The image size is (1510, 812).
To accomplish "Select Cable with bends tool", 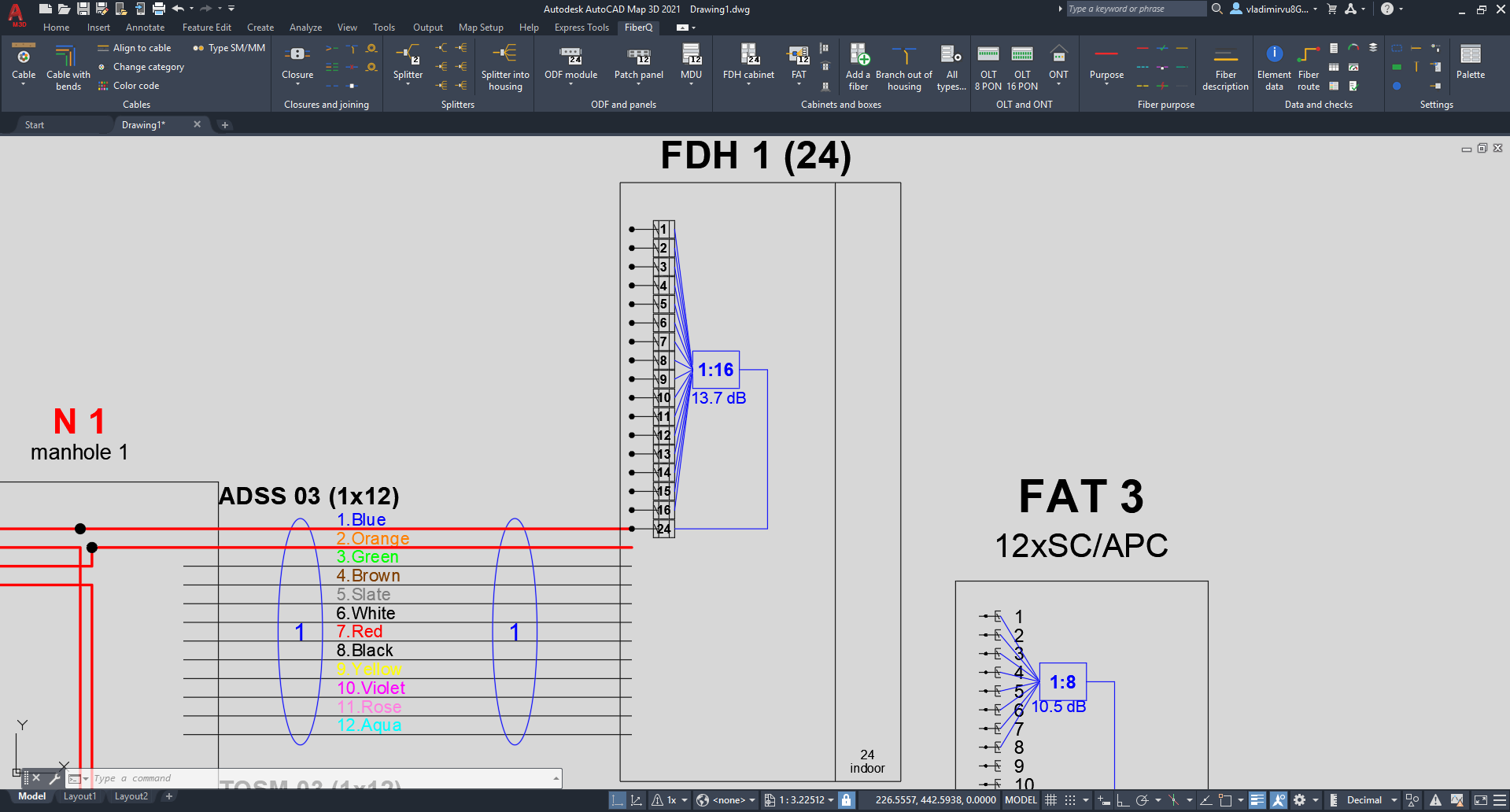I will pyautogui.click(x=68, y=67).
